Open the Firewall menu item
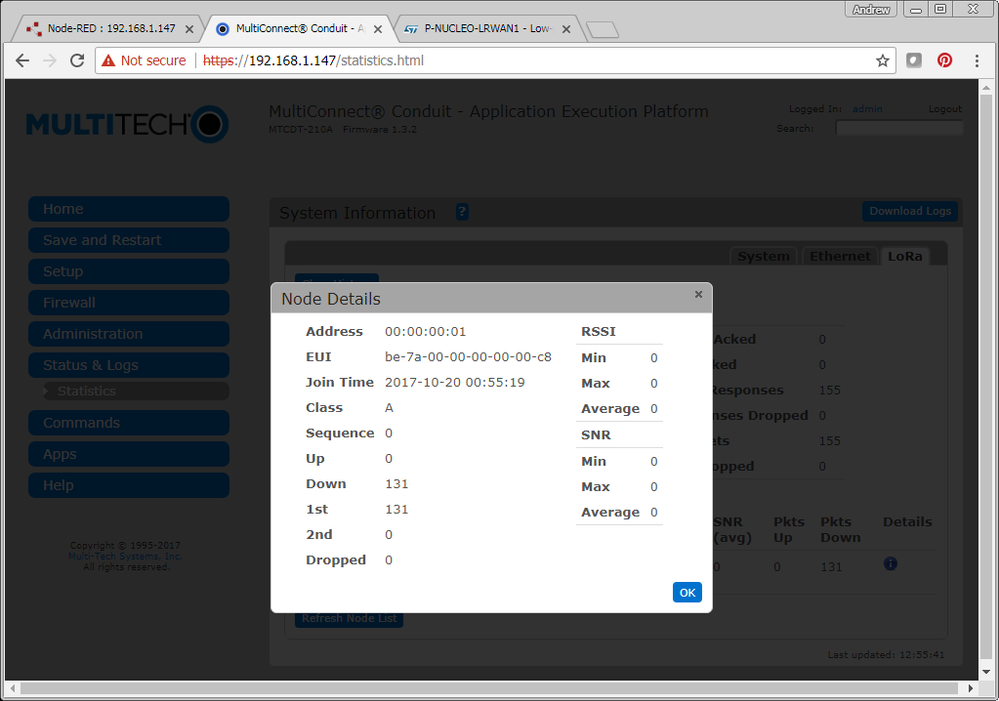This screenshot has height=701, width=999. 129,303
